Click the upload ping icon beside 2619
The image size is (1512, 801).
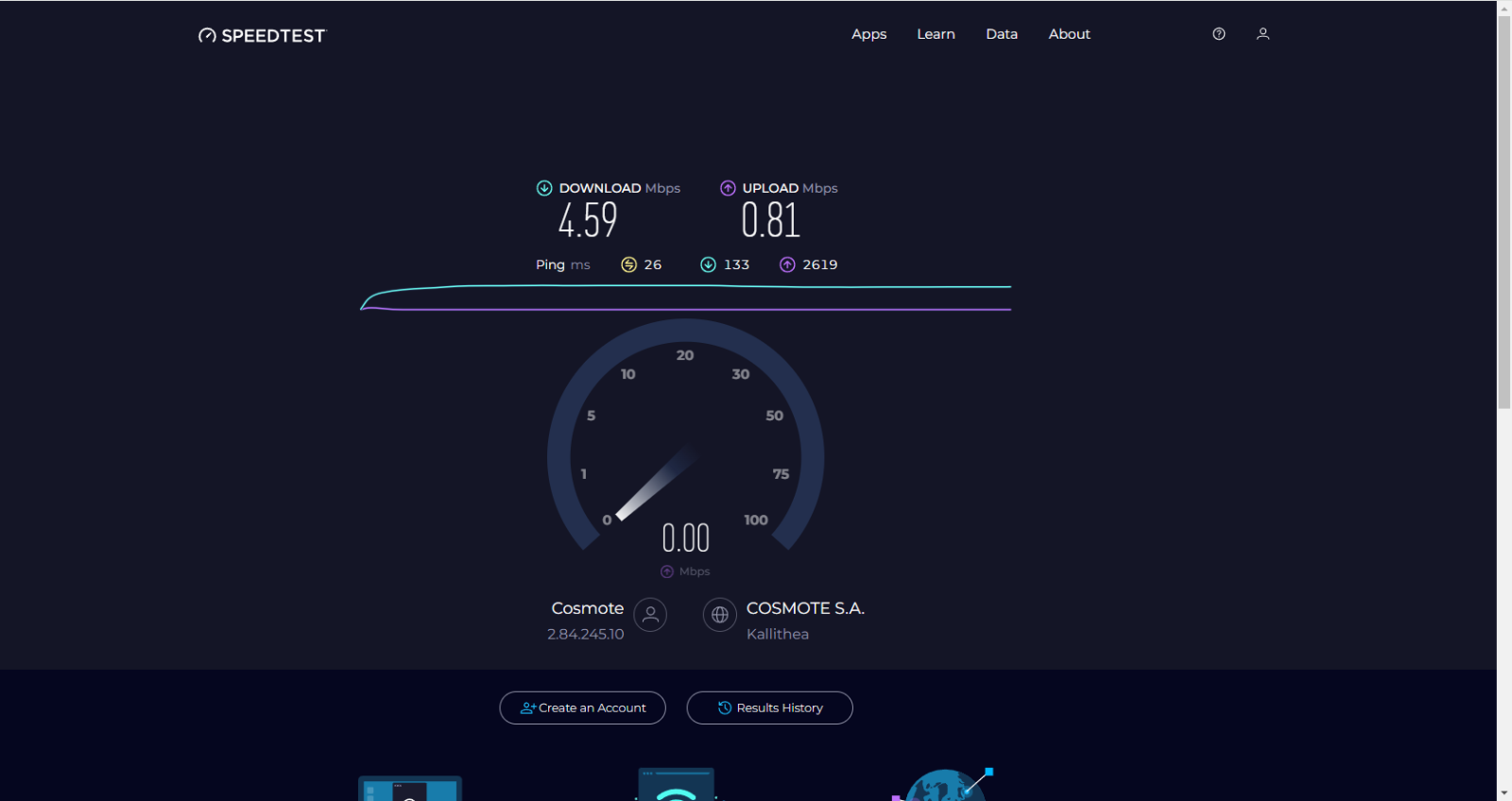(787, 264)
